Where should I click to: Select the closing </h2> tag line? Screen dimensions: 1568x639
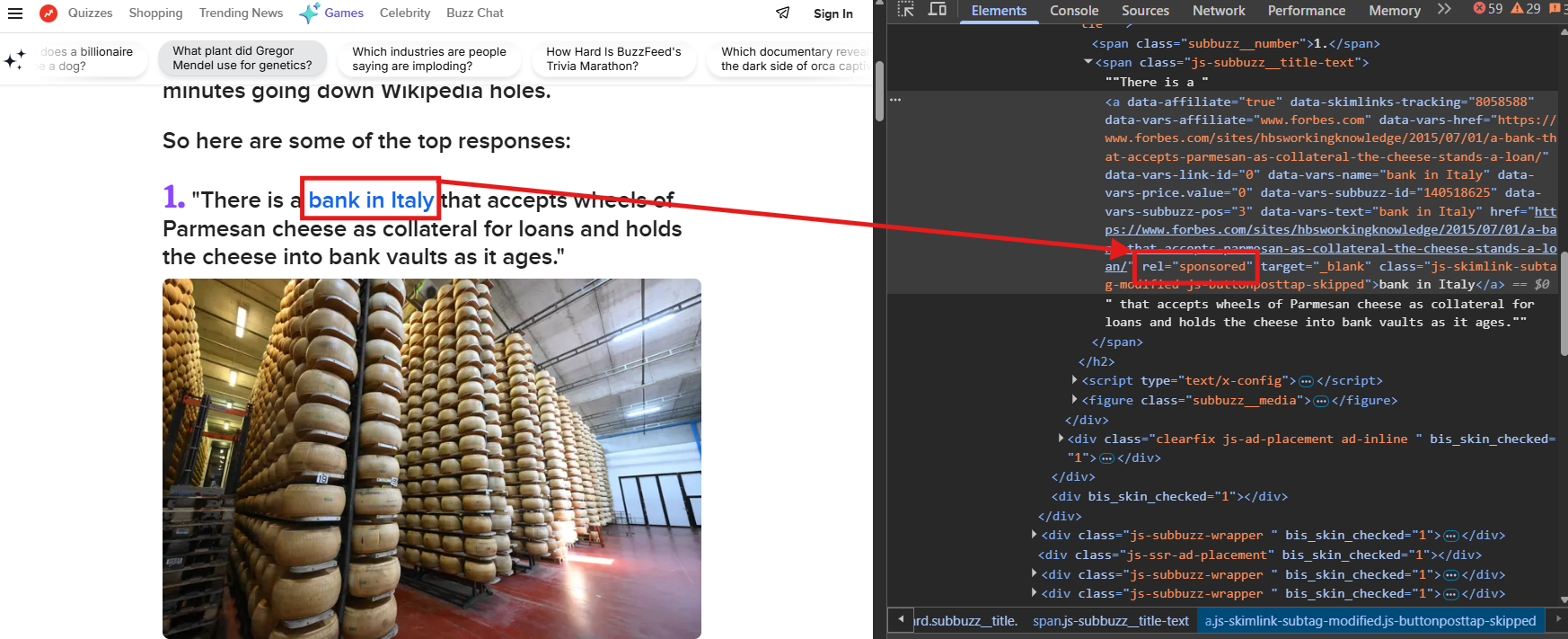pos(1097,361)
